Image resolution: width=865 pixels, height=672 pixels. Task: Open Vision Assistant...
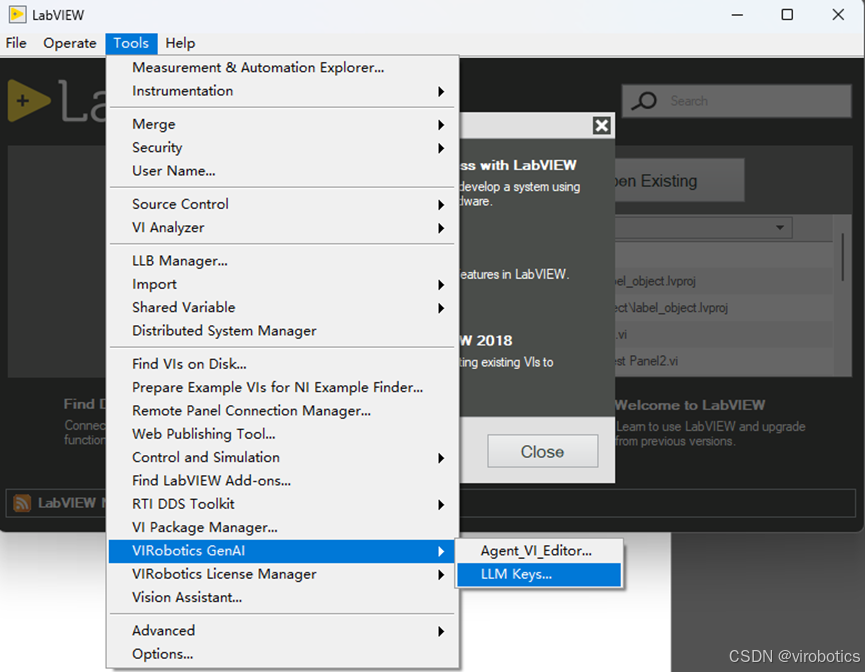tap(282, 597)
